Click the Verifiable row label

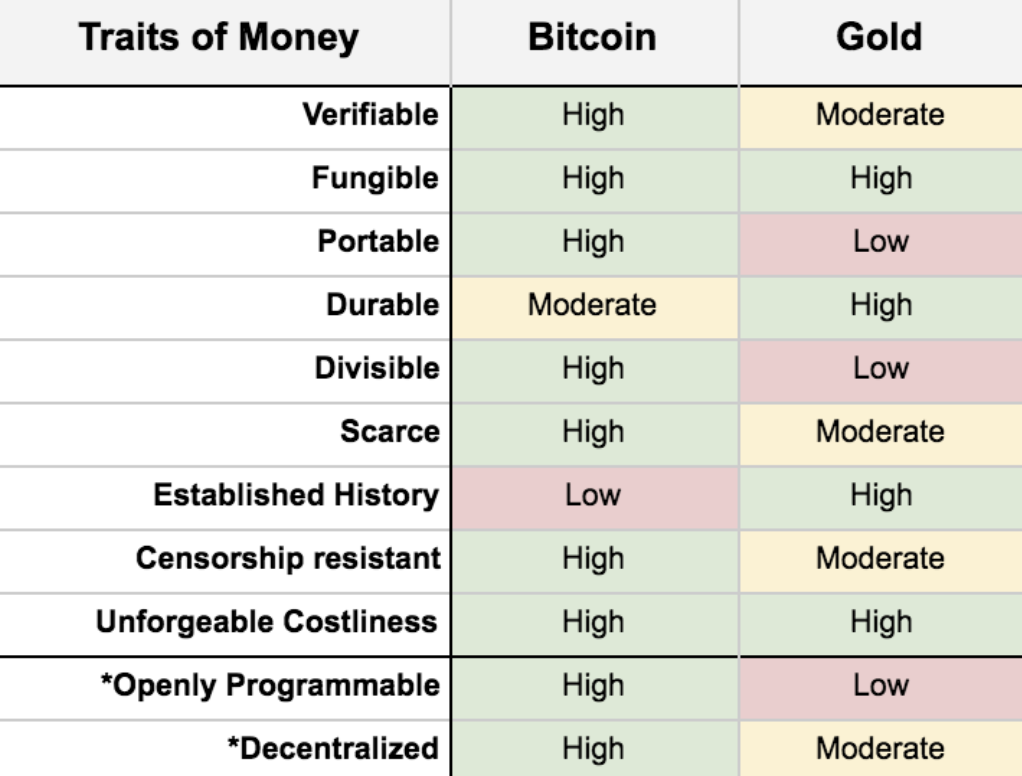tap(370, 116)
